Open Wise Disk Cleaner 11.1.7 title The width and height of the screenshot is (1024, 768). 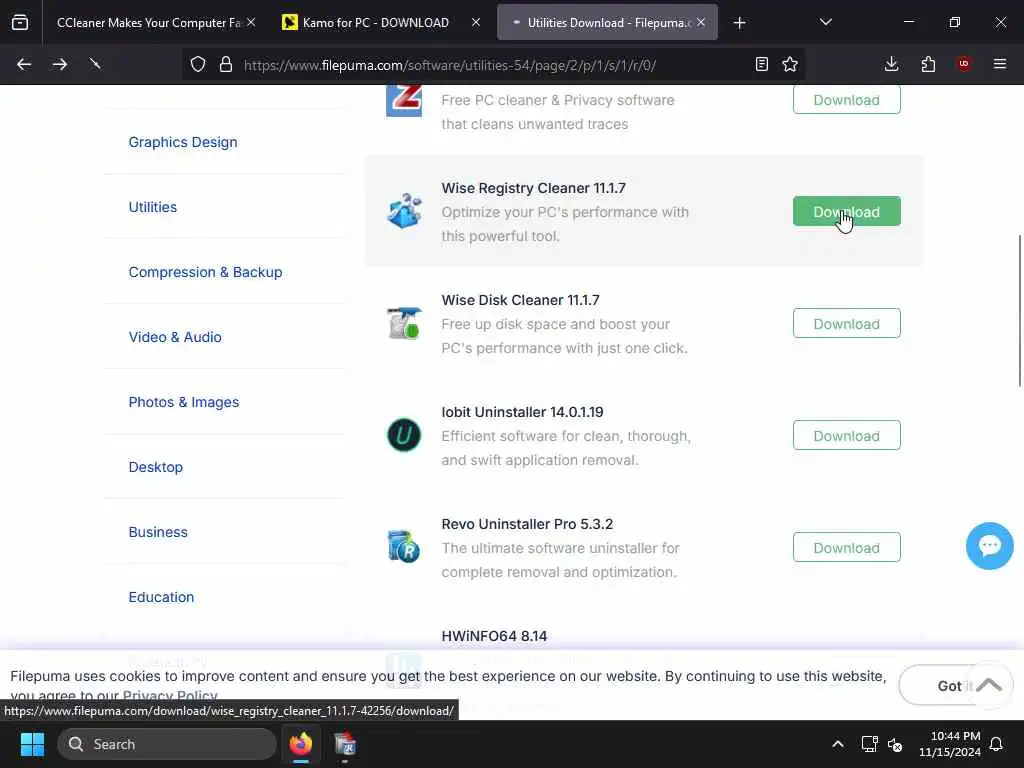point(520,300)
